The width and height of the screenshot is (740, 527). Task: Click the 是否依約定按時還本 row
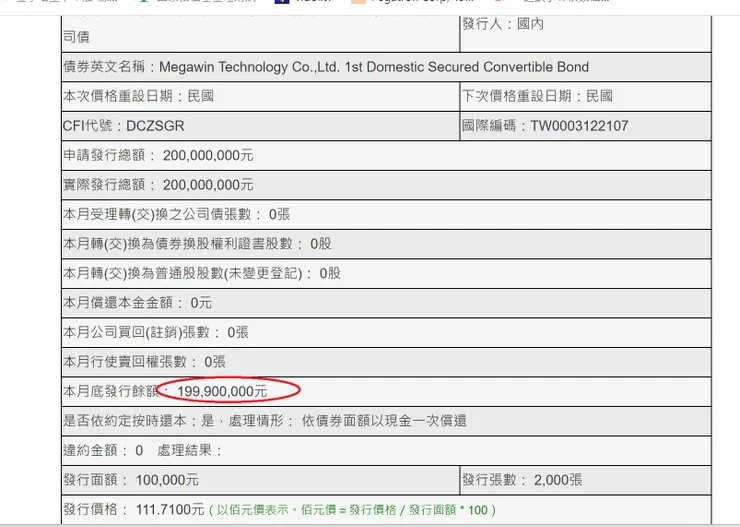(x=386, y=421)
